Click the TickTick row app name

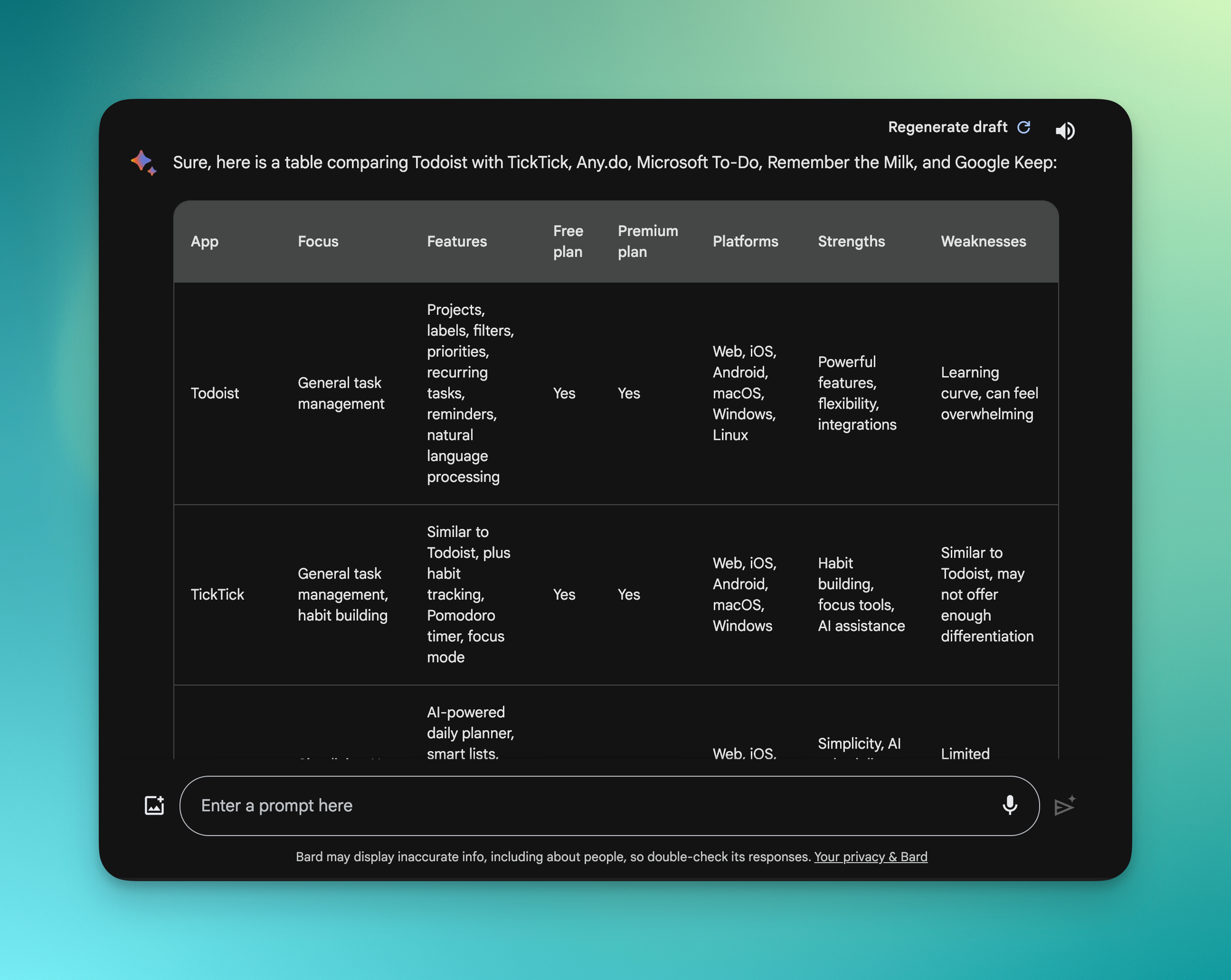(217, 595)
